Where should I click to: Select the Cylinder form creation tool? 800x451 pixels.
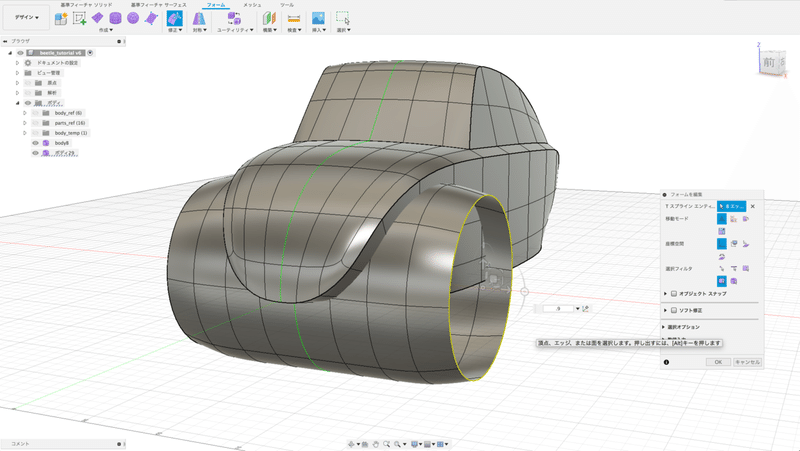point(115,18)
